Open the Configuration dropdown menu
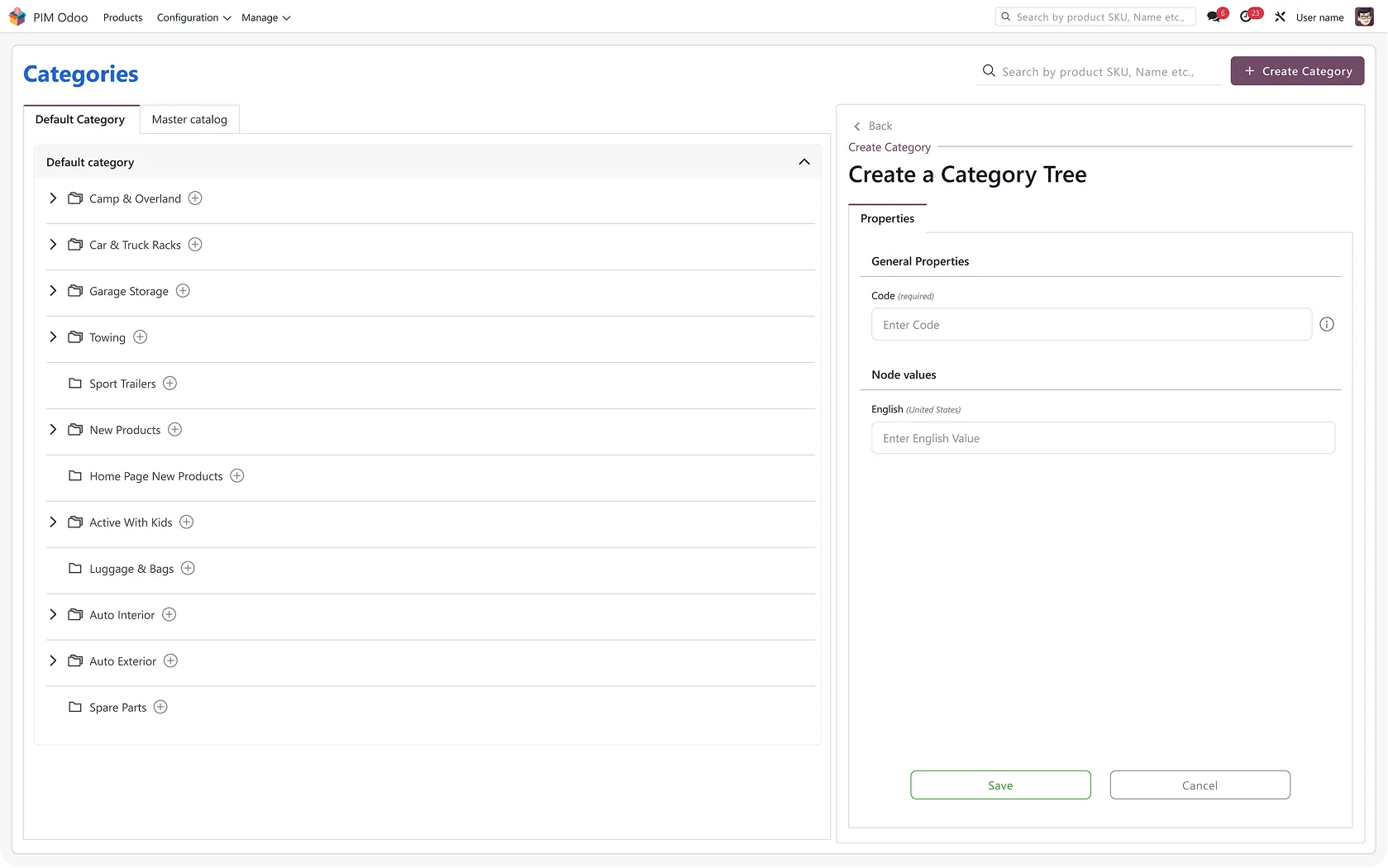Image resolution: width=1388 pixels, height=868 pixels. coord(193,17)
